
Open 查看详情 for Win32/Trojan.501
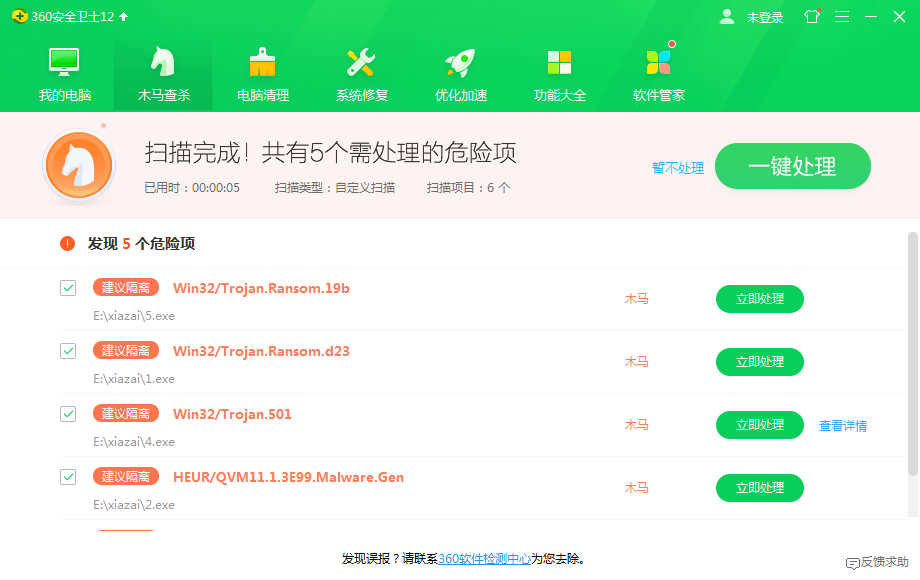coord(843,426)
